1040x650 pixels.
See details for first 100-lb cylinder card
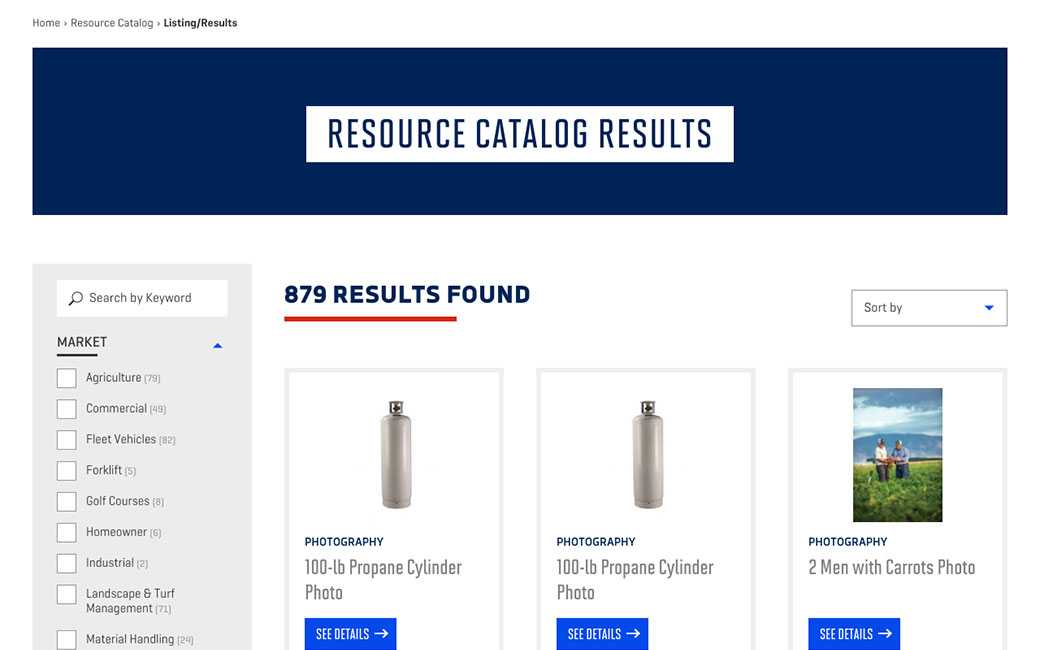click(x=350, y=634)
